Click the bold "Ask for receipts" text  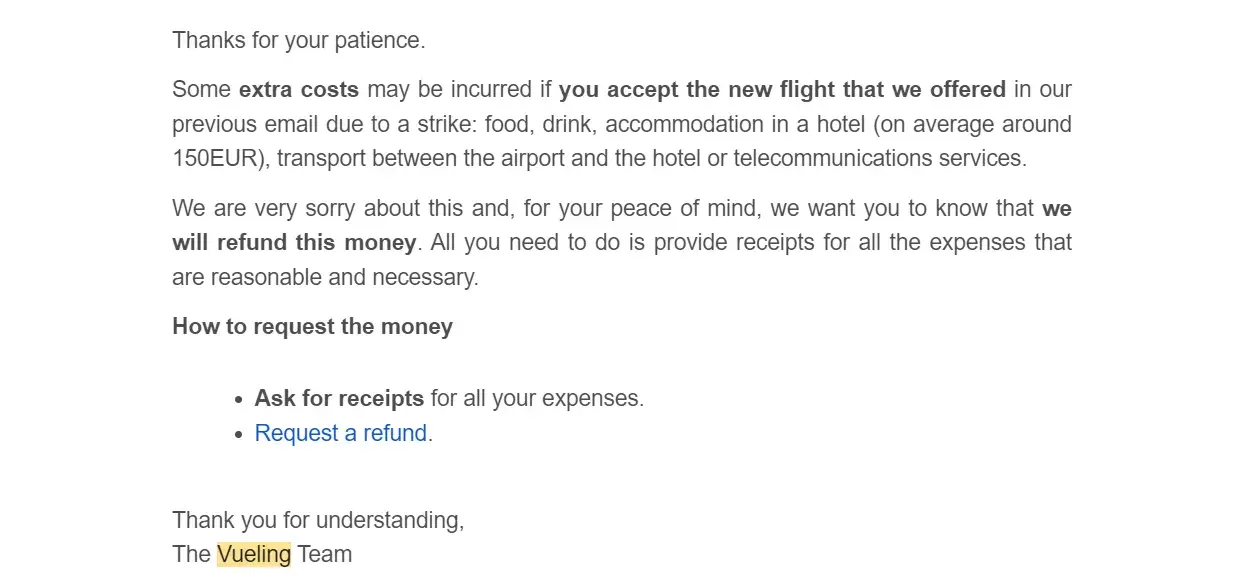(x=339, y=398)
